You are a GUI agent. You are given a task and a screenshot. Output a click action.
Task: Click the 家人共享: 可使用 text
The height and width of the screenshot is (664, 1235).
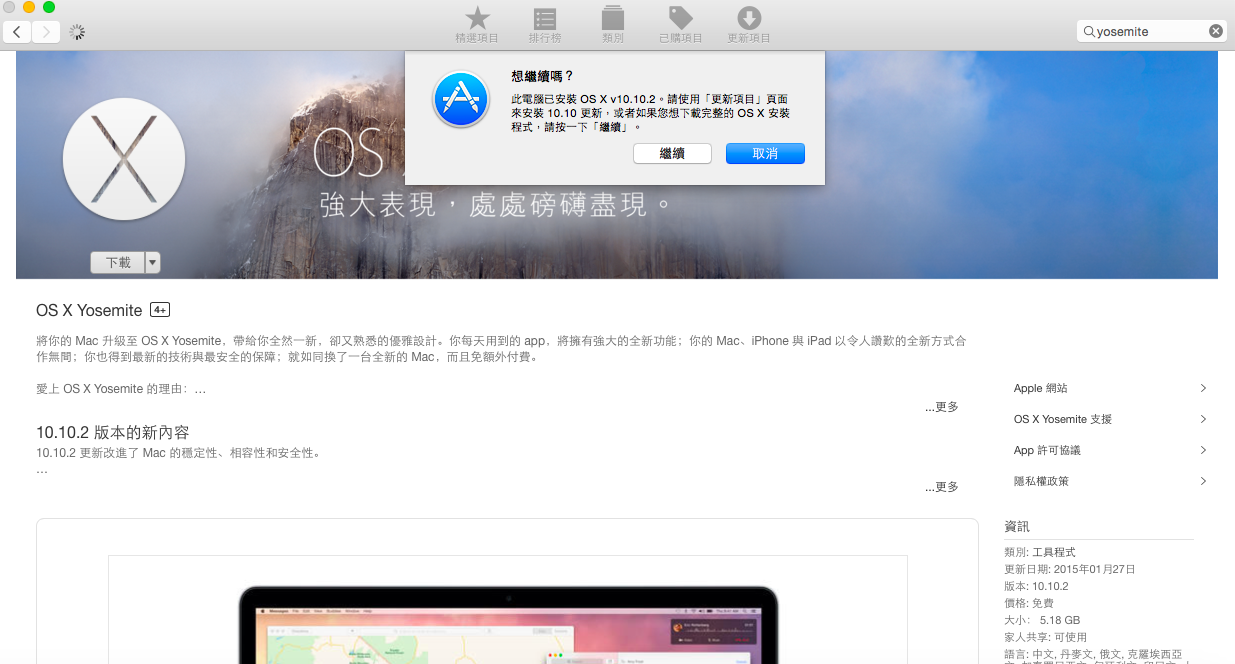[x=1045, y=637]
